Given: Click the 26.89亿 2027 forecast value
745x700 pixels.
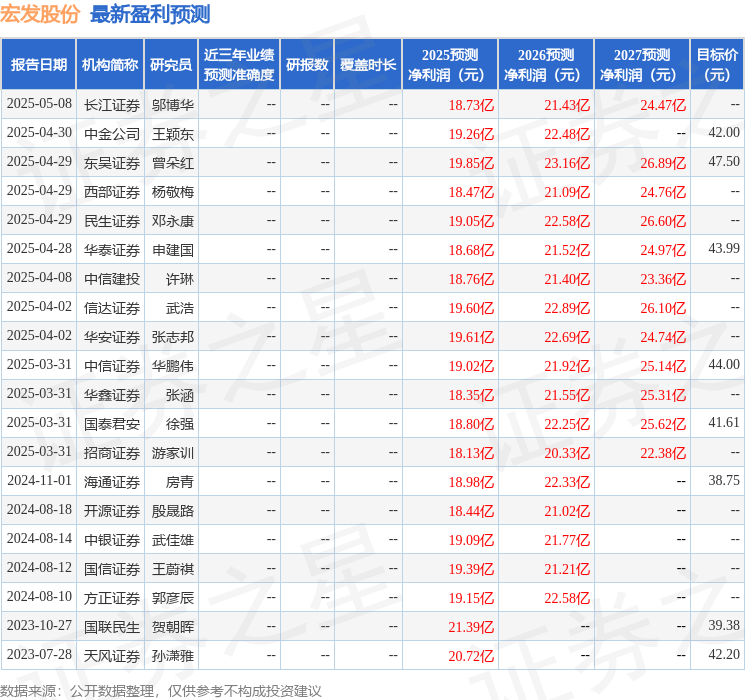Looking at the screenshot, I should [663, 162].
